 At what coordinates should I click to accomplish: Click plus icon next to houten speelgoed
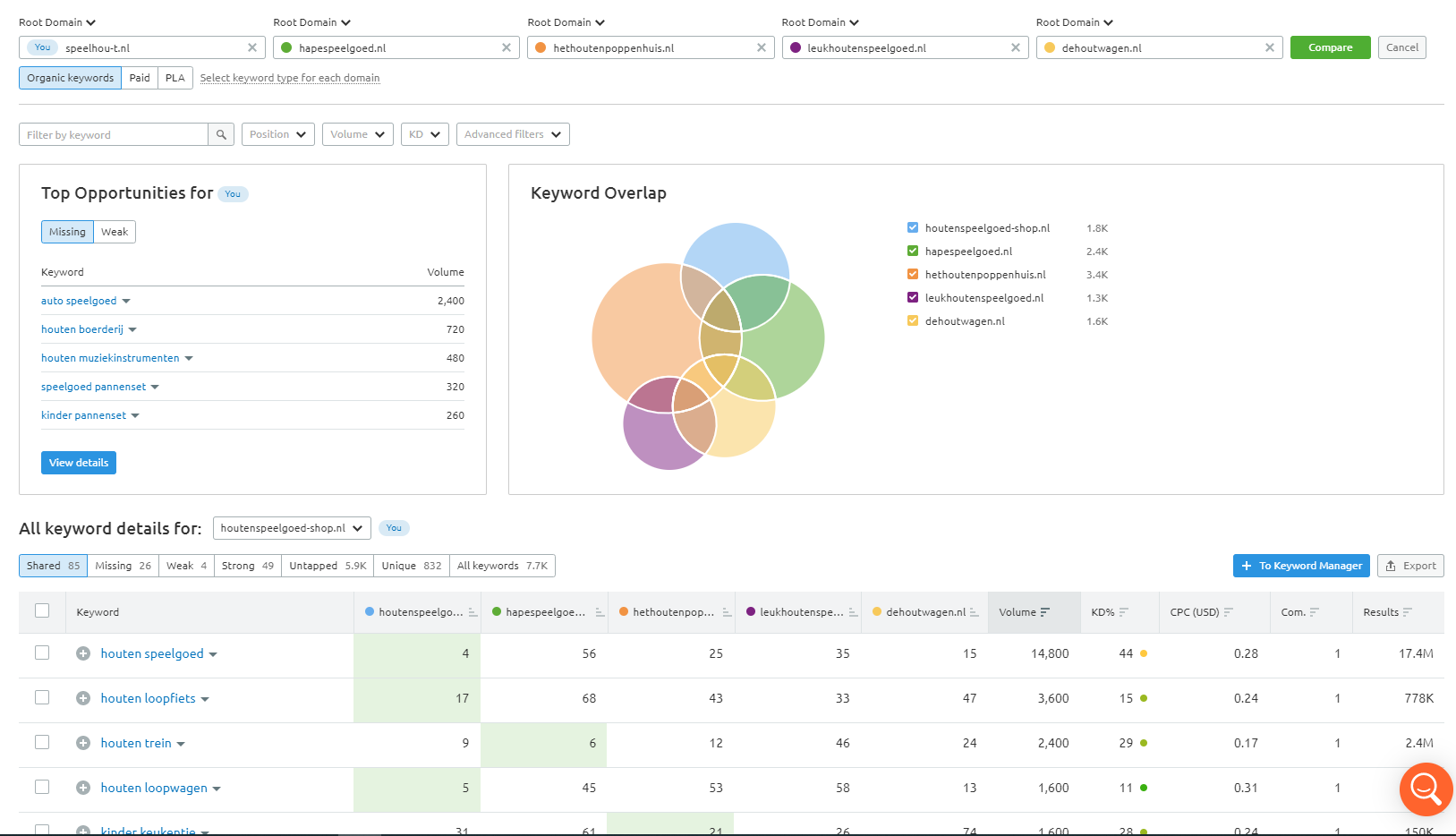coord(83,653)
